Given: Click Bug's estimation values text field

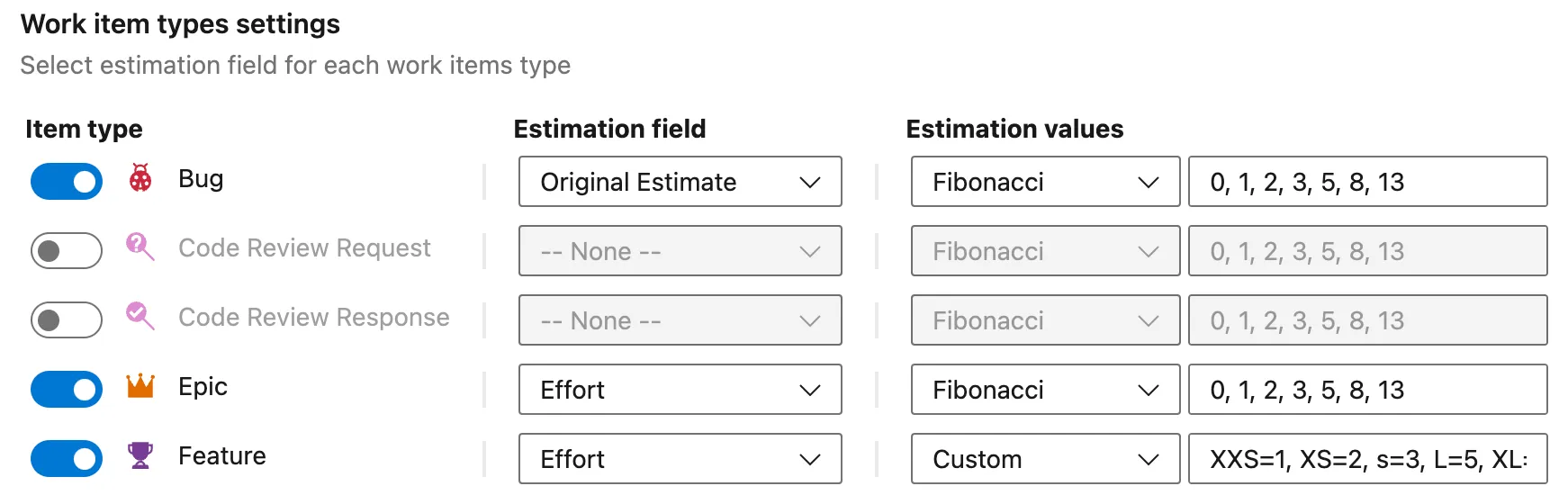Looking at the screenshot, I should [1367, 182].
